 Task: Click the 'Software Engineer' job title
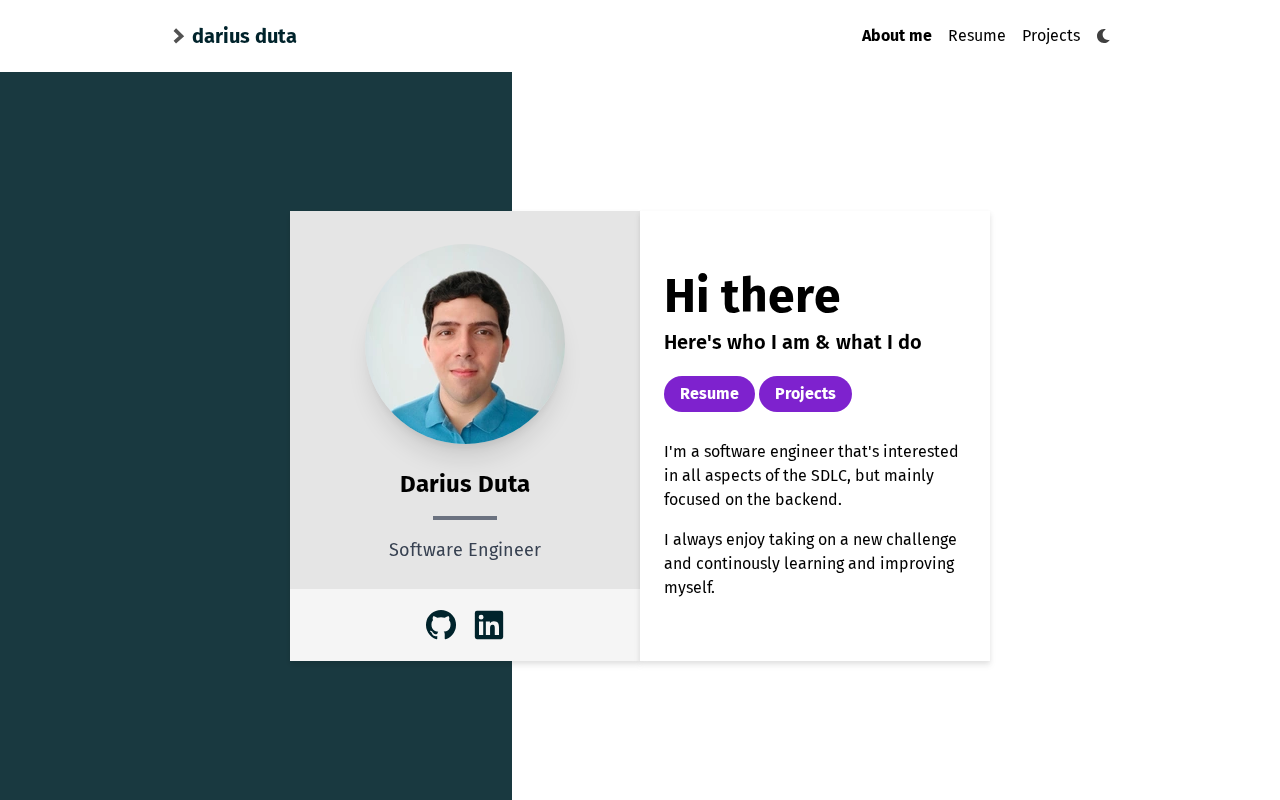[x=465, y=550]
